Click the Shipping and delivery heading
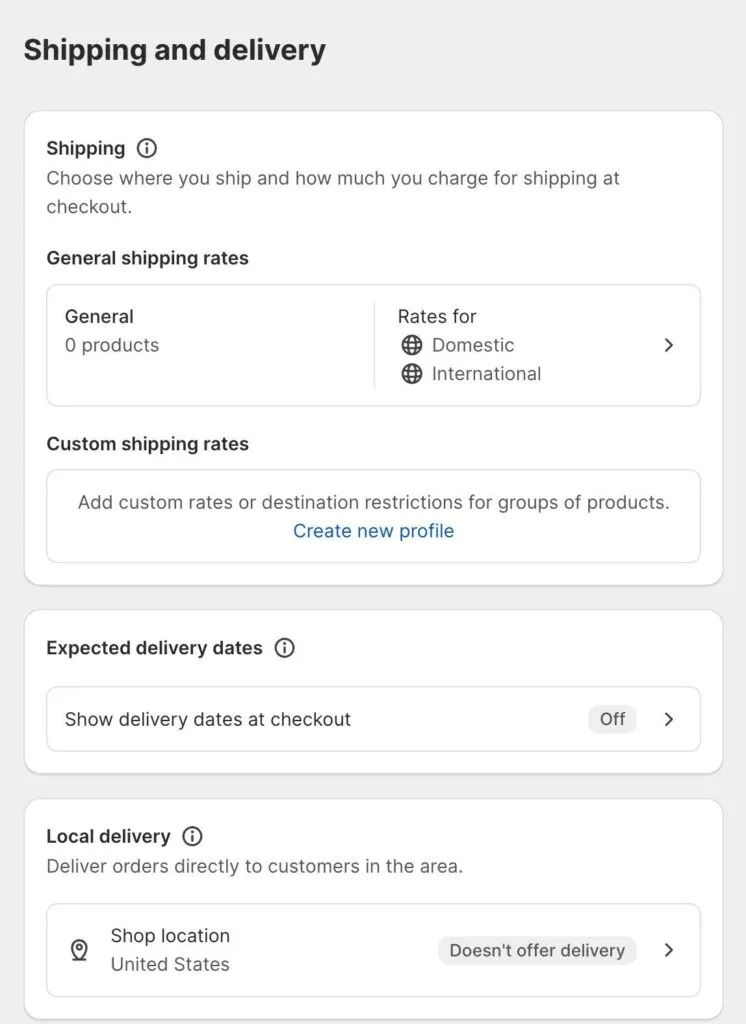The image size is (746, 1024). (x=175, y=49)
